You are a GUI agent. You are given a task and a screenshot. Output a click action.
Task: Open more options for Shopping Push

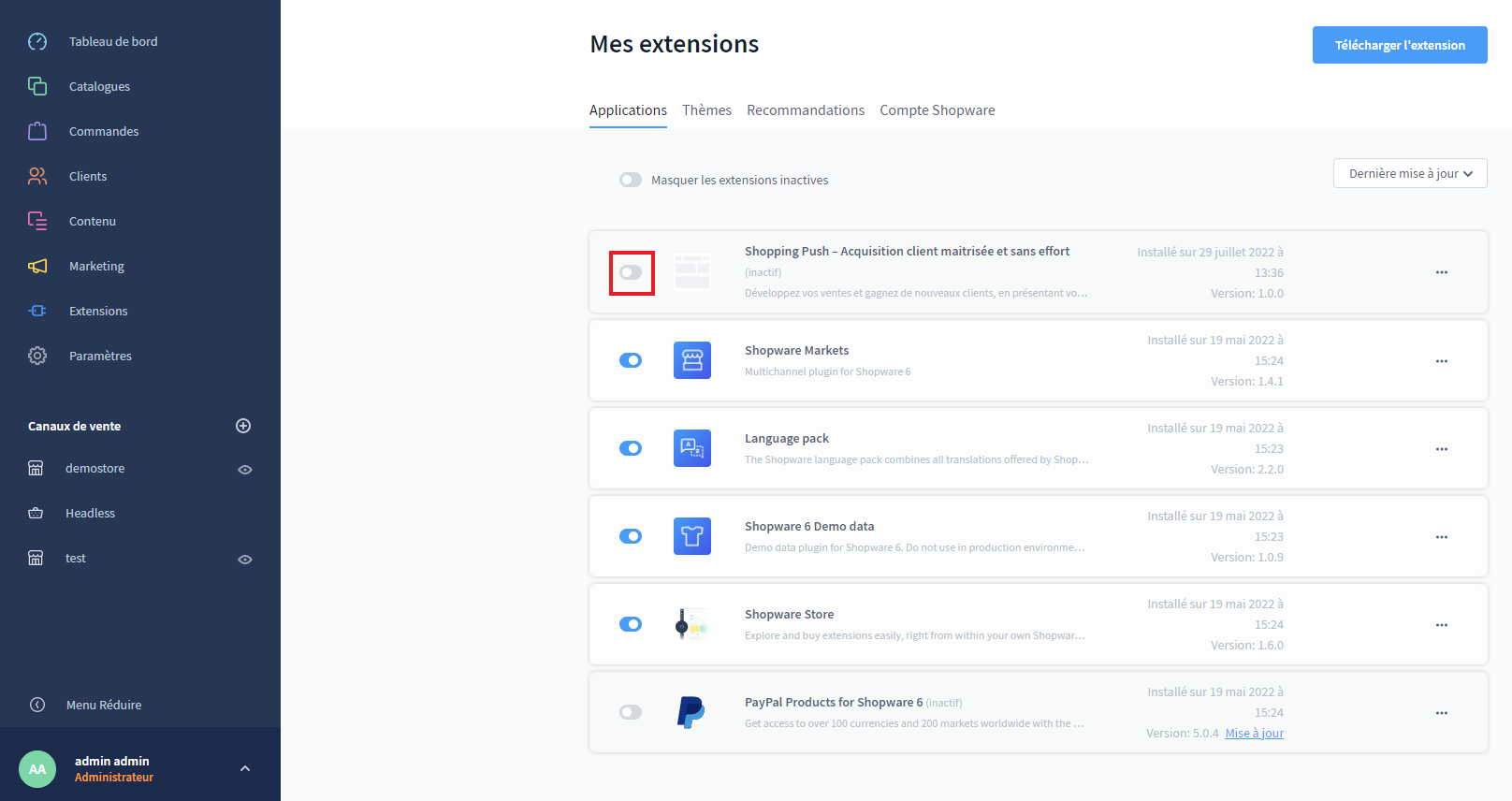1442,272
